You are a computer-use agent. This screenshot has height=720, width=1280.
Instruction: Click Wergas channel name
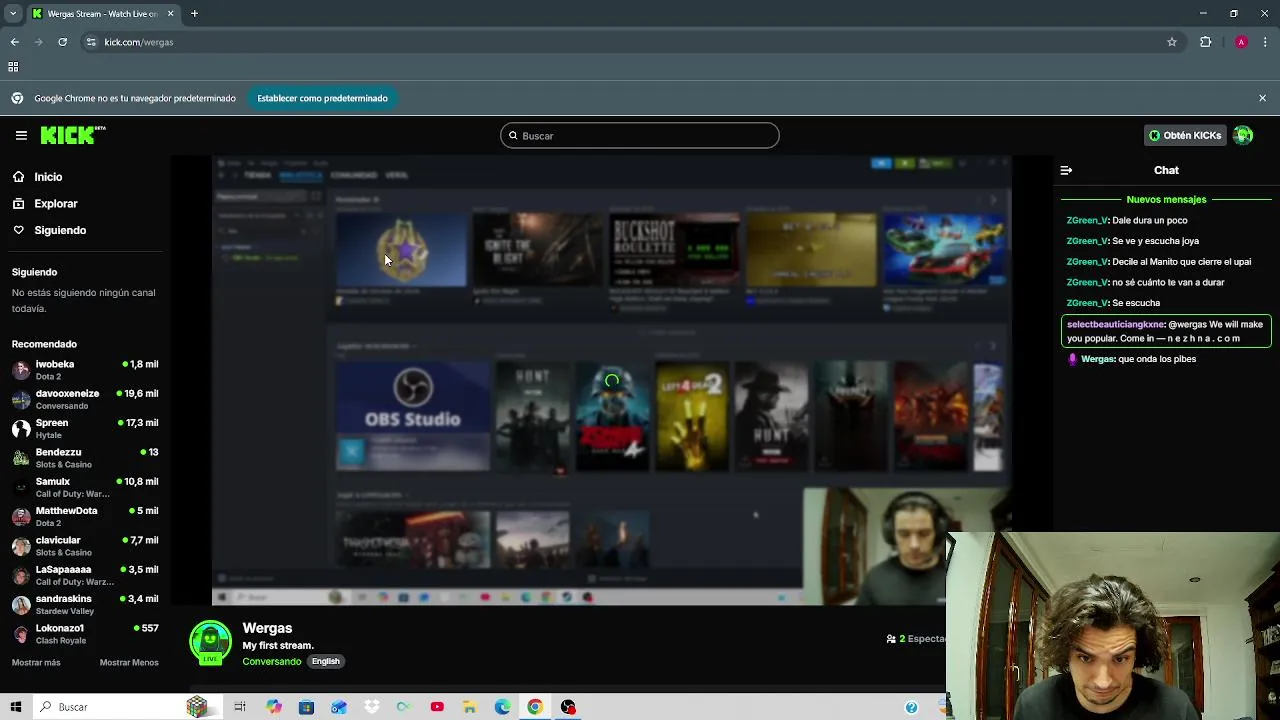tap(267, 628)
